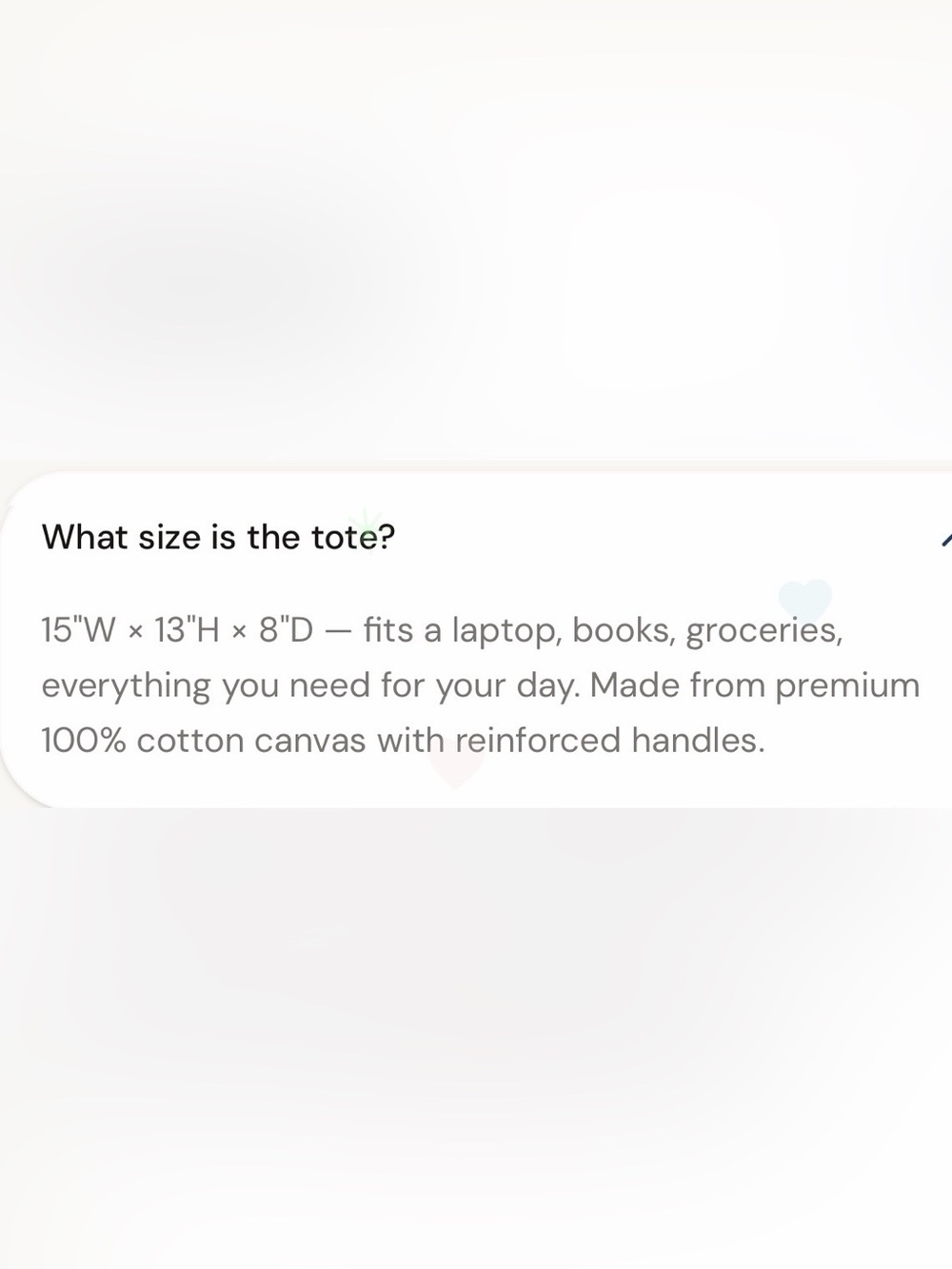Click the word "premium" in the answer
952x1269 pixels.
848,685
